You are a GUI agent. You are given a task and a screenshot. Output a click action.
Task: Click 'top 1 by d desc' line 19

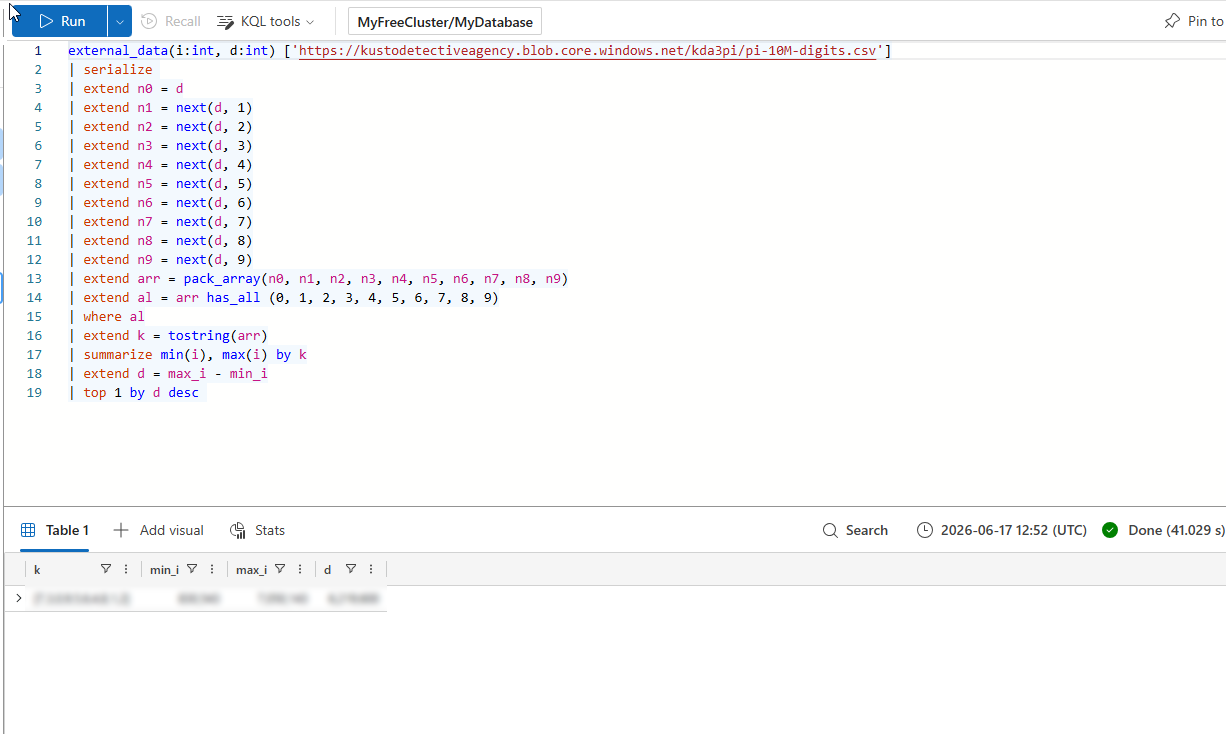tap(141, 393)
